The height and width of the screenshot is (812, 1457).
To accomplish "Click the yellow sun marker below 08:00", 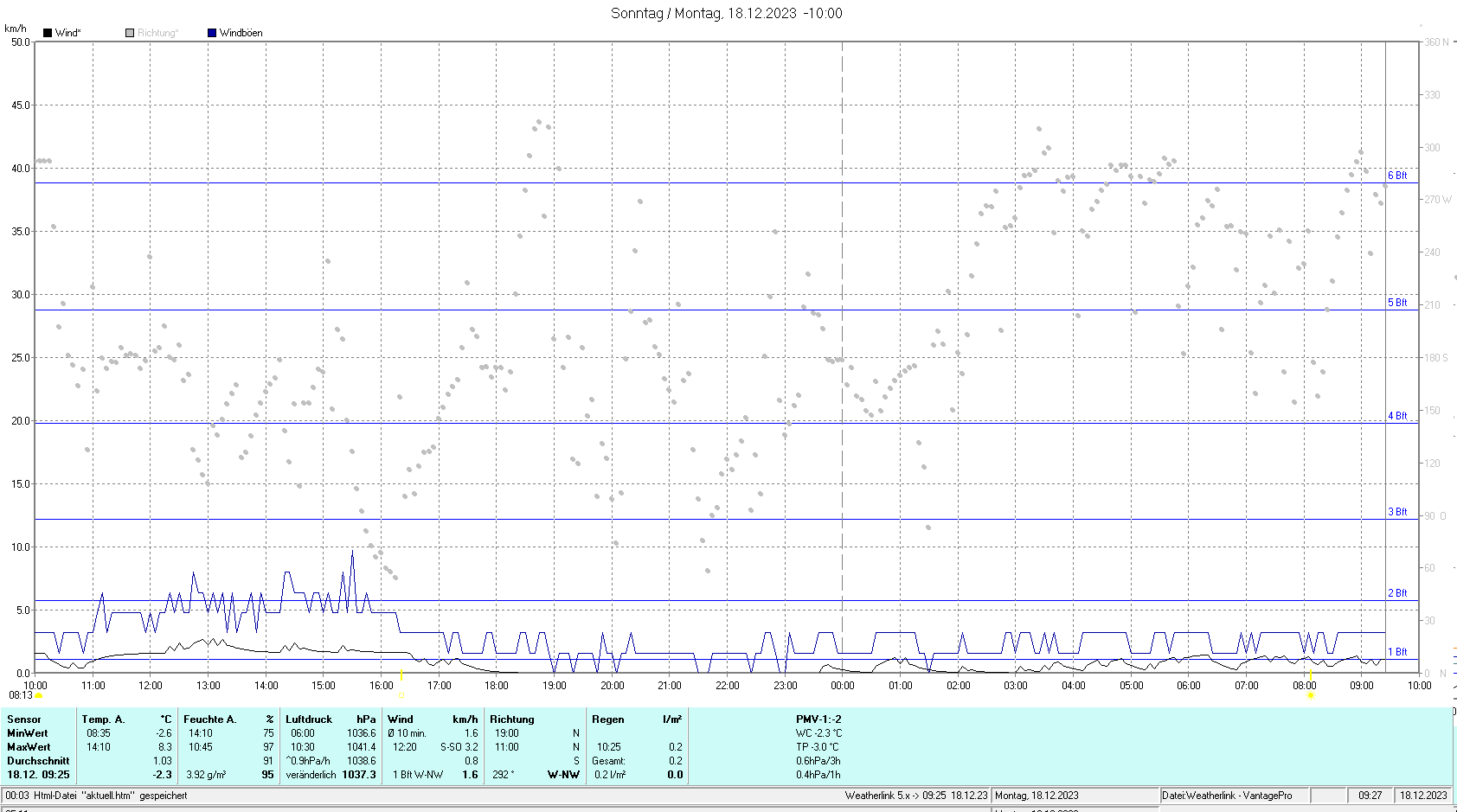I will coord(1310,695).
